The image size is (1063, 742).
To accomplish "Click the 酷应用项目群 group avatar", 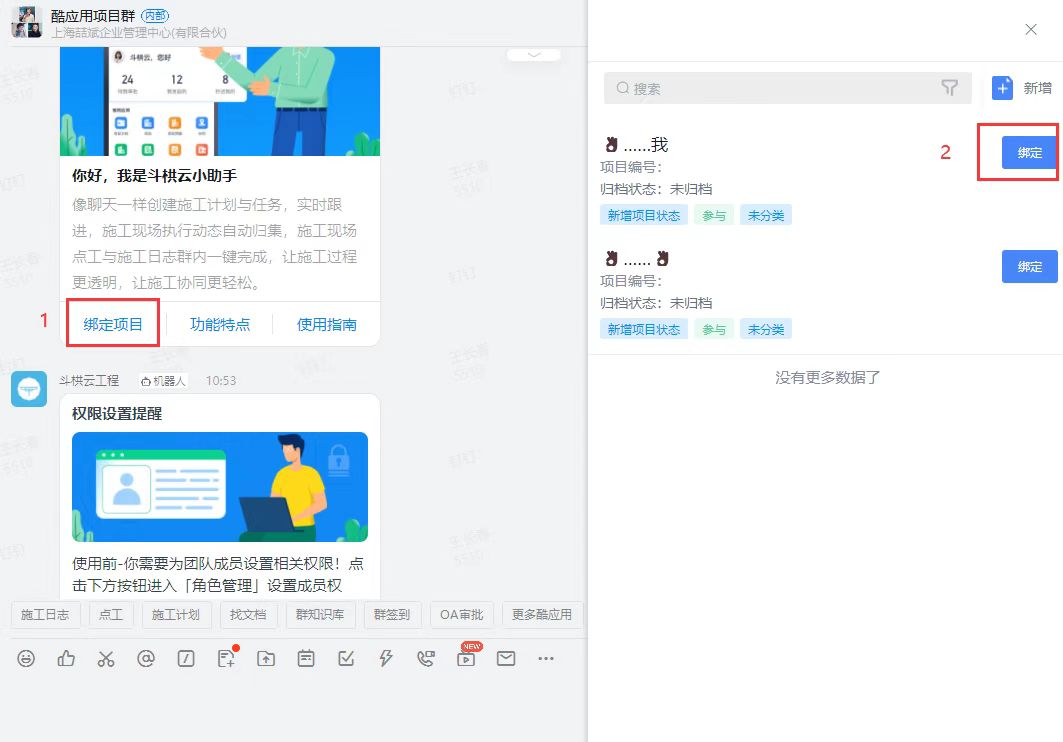I will click(26, 22).
